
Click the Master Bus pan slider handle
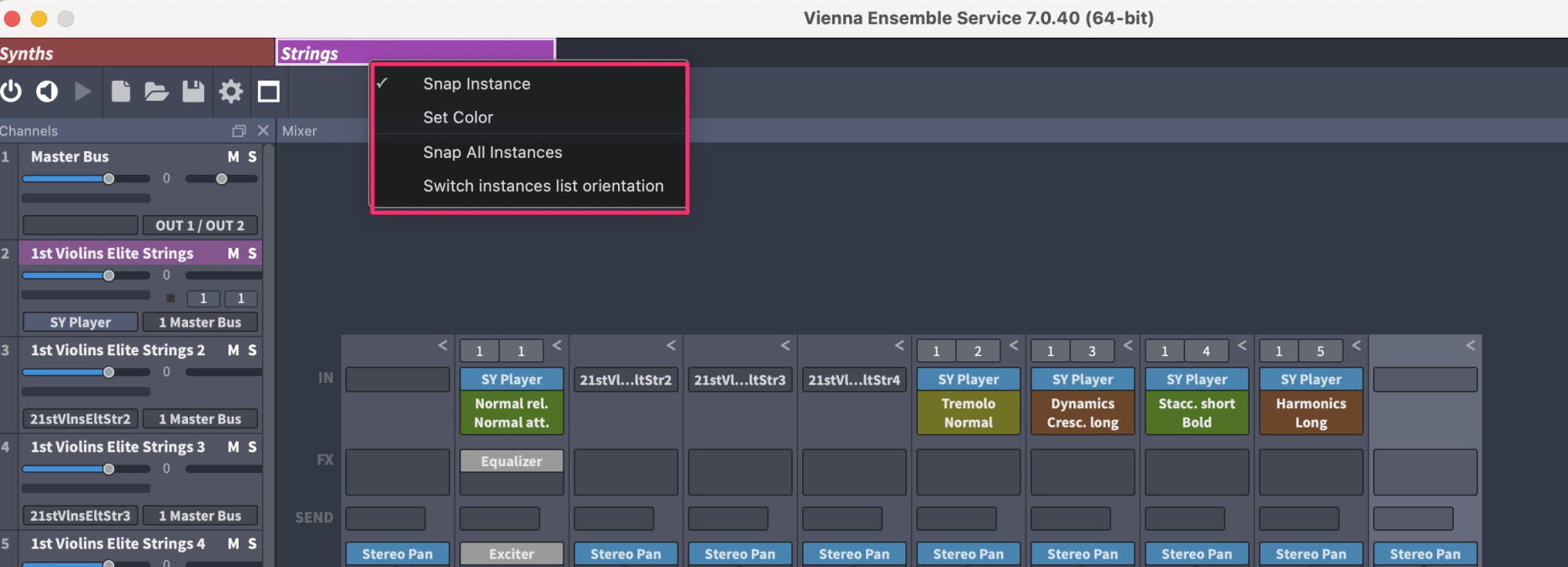[x=222, y=179]
